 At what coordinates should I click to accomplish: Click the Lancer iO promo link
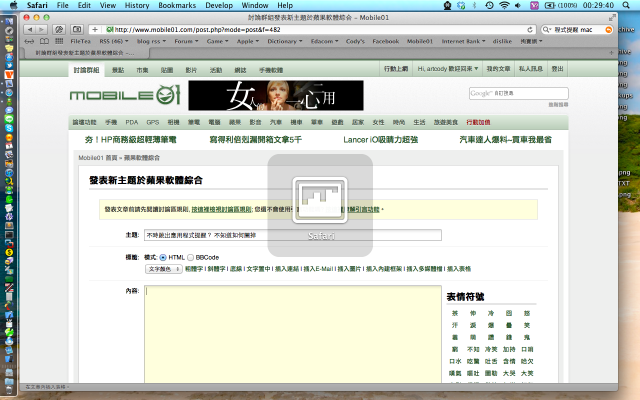(380, 140)
